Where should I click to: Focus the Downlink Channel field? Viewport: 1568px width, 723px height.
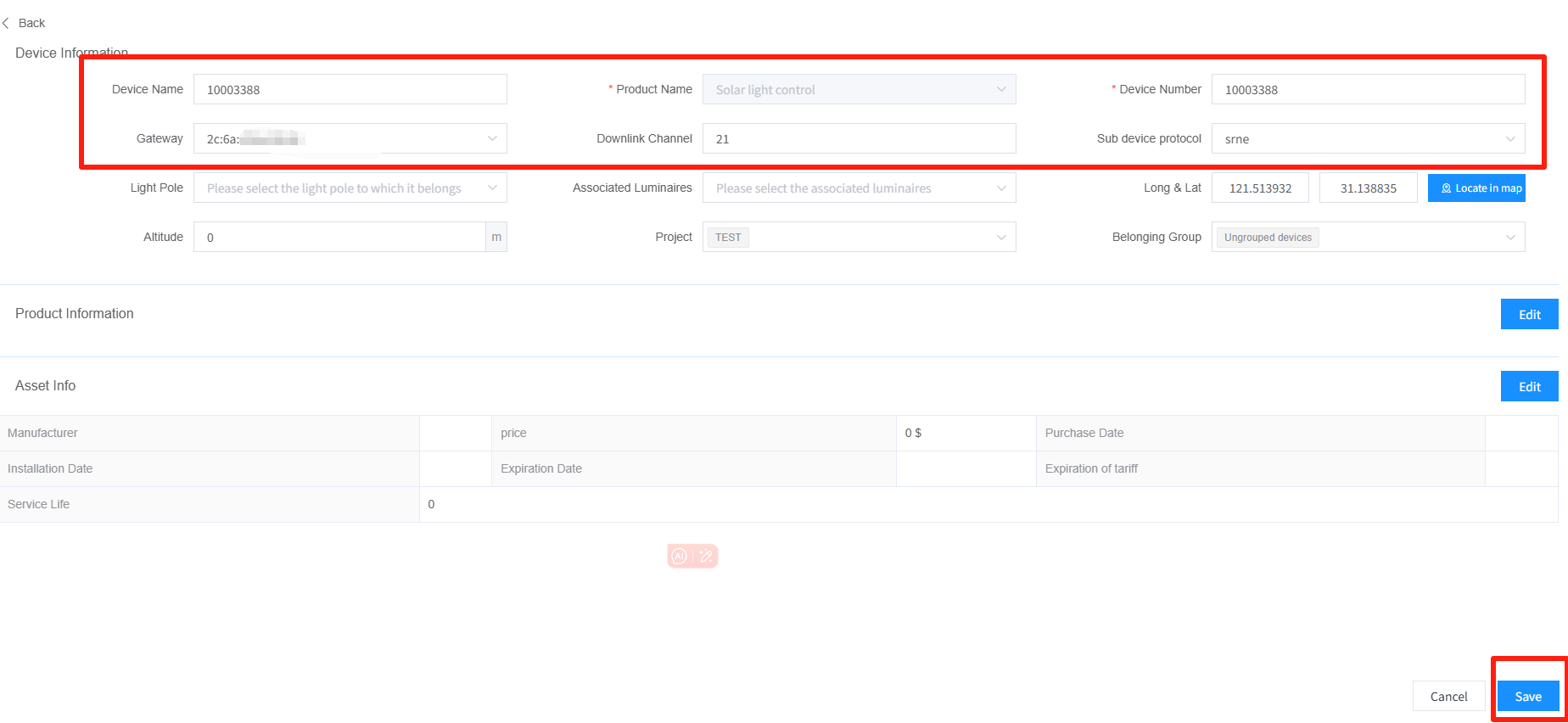tap(858, 138)
